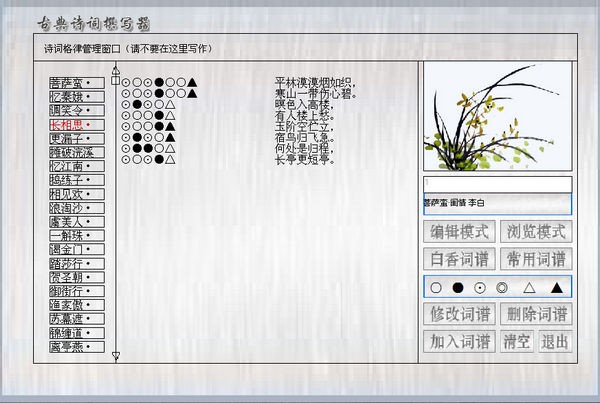Load the 贺圣朝 tune pattern
Screen dimensions: 600x403
point(77,277)
